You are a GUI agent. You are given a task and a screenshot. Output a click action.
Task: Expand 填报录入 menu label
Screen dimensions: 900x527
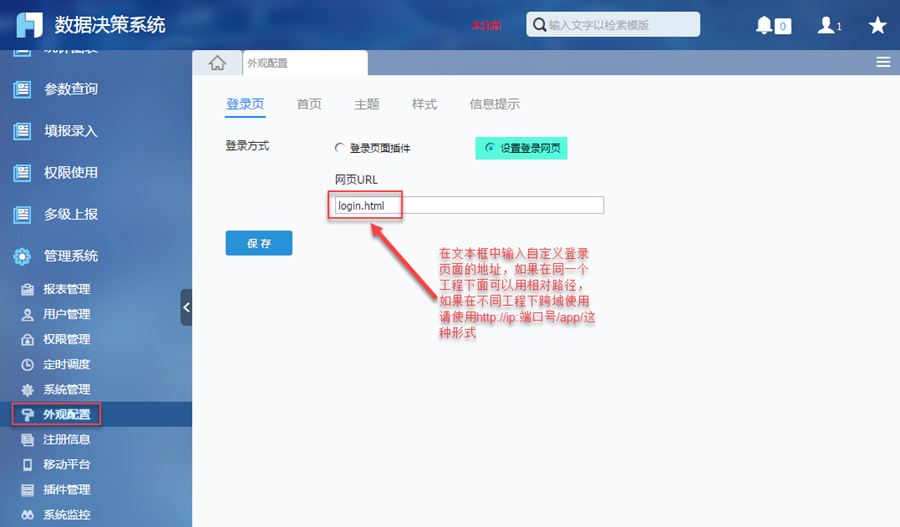tap(71, 131)
